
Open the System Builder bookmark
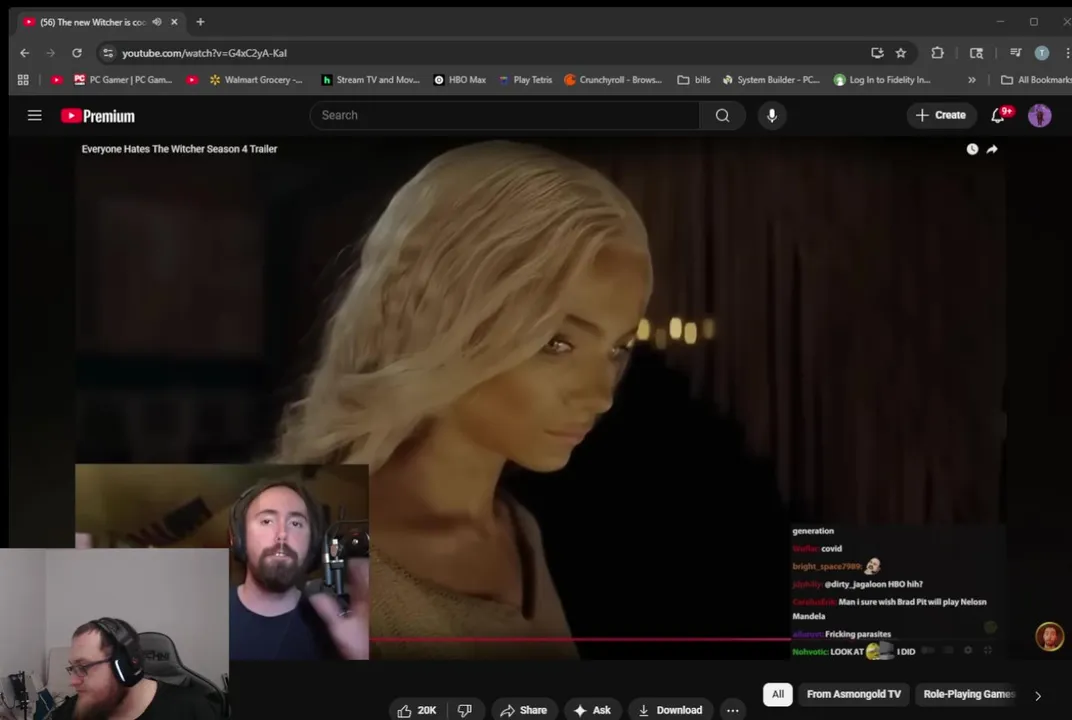(x=771, y=80)
